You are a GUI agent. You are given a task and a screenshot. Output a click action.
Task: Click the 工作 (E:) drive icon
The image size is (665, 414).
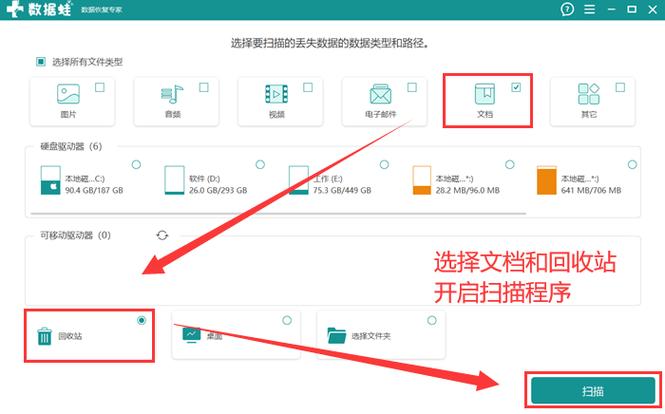[299, 180]
